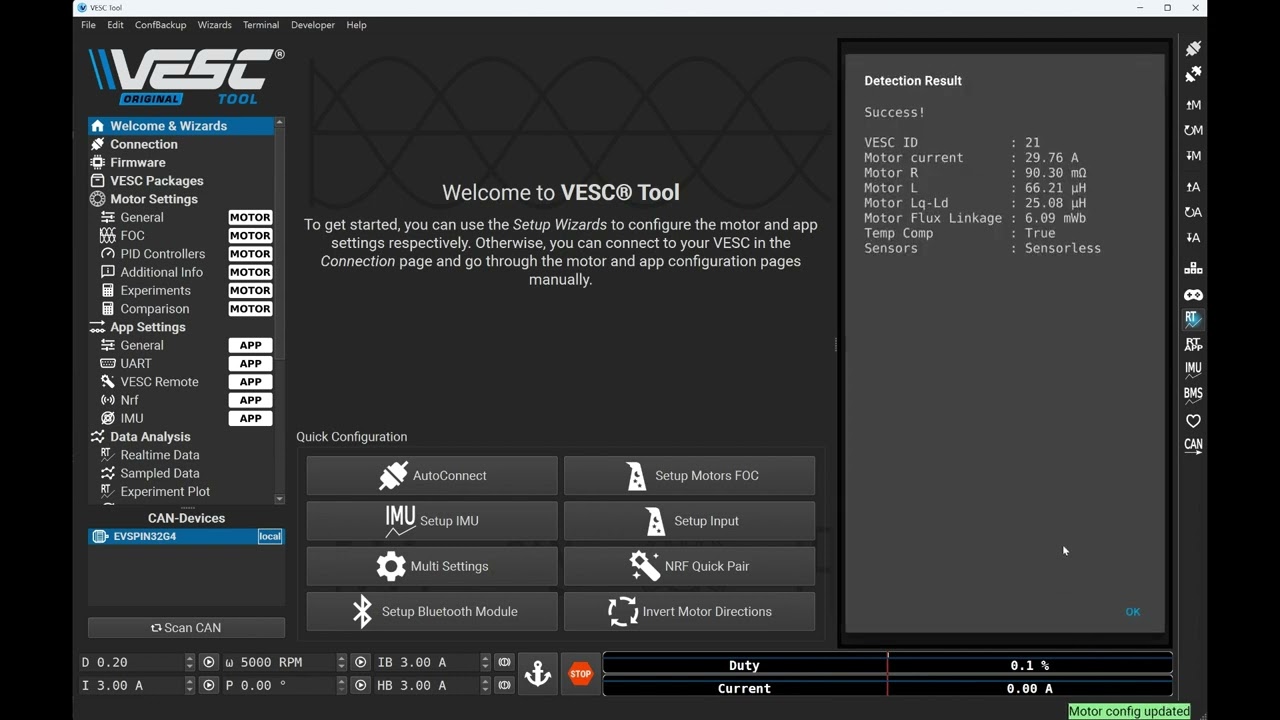The width and height of the screenshot is (1280, 720).
Task: Toggle keyboard control gamepad icon
Action: point(1193,294)
